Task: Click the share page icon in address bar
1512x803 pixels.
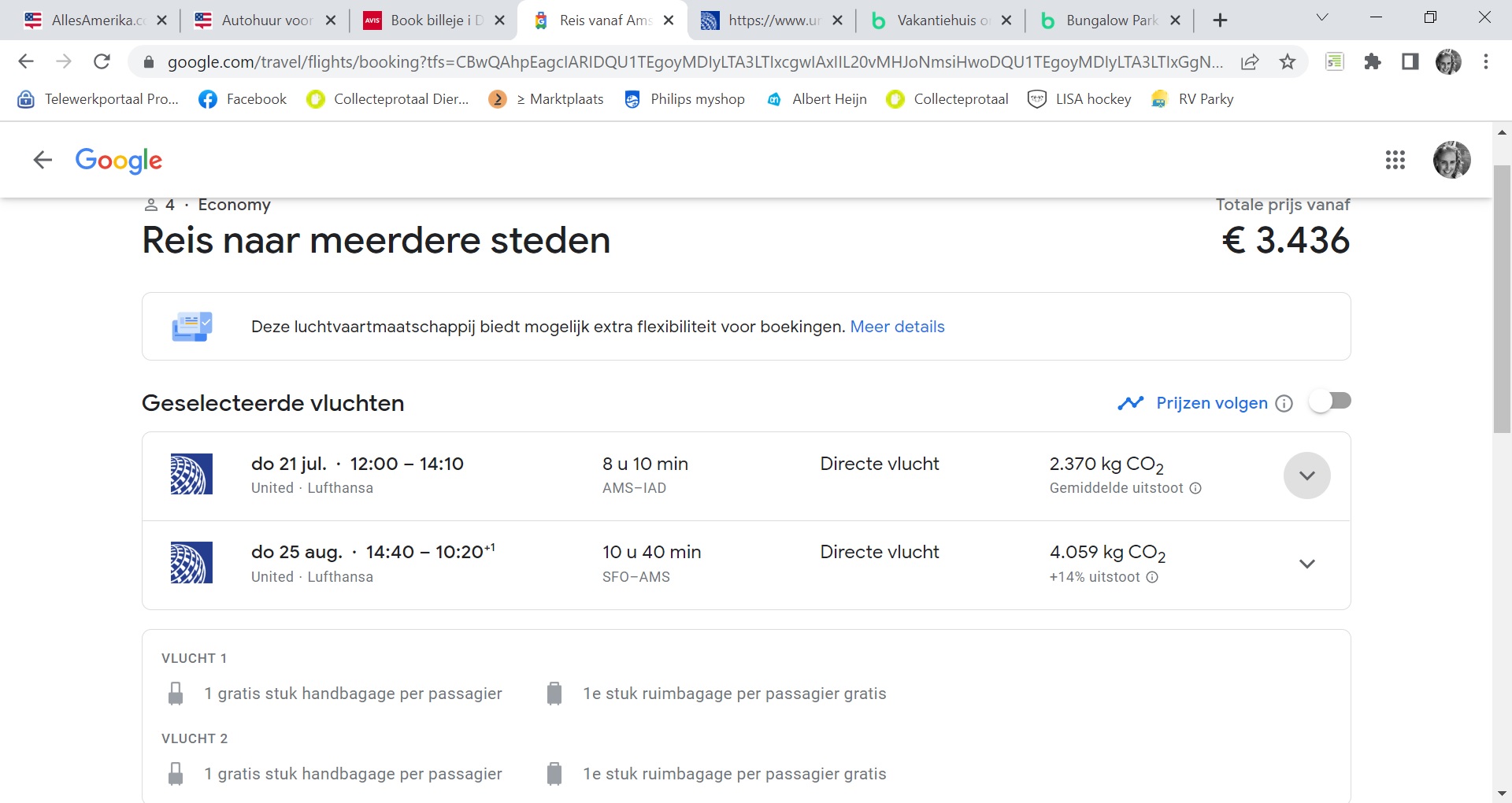Action: click(x=1250, y=61)
